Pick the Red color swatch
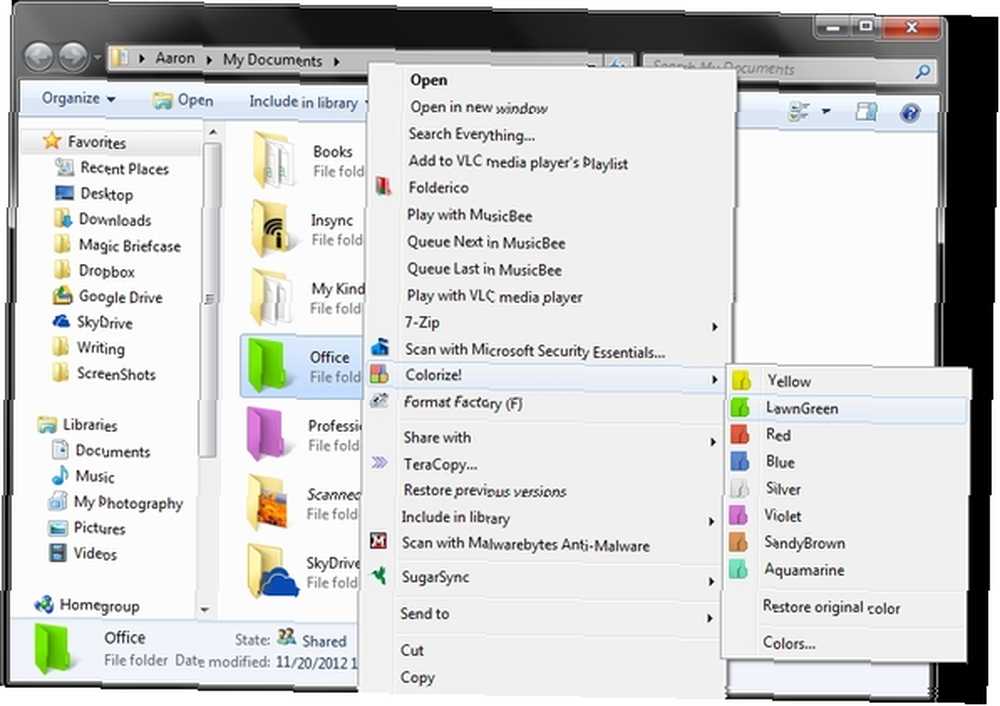The width and height of the screenshot is (1000, 706). click(x=740, y=434)
